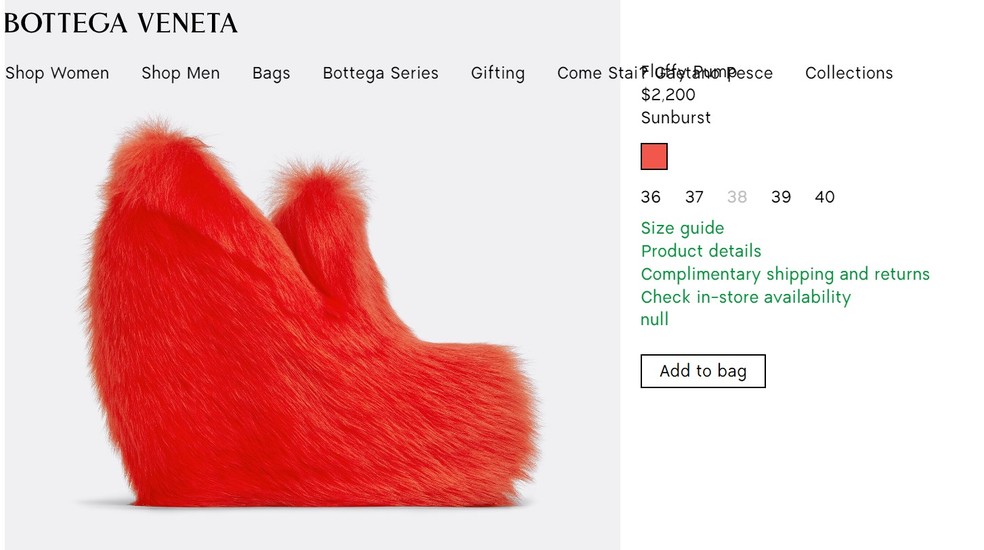Open the Collections menu
Image resolution: width=984 pixels, height=550 pixels.
tap(848, 73)
